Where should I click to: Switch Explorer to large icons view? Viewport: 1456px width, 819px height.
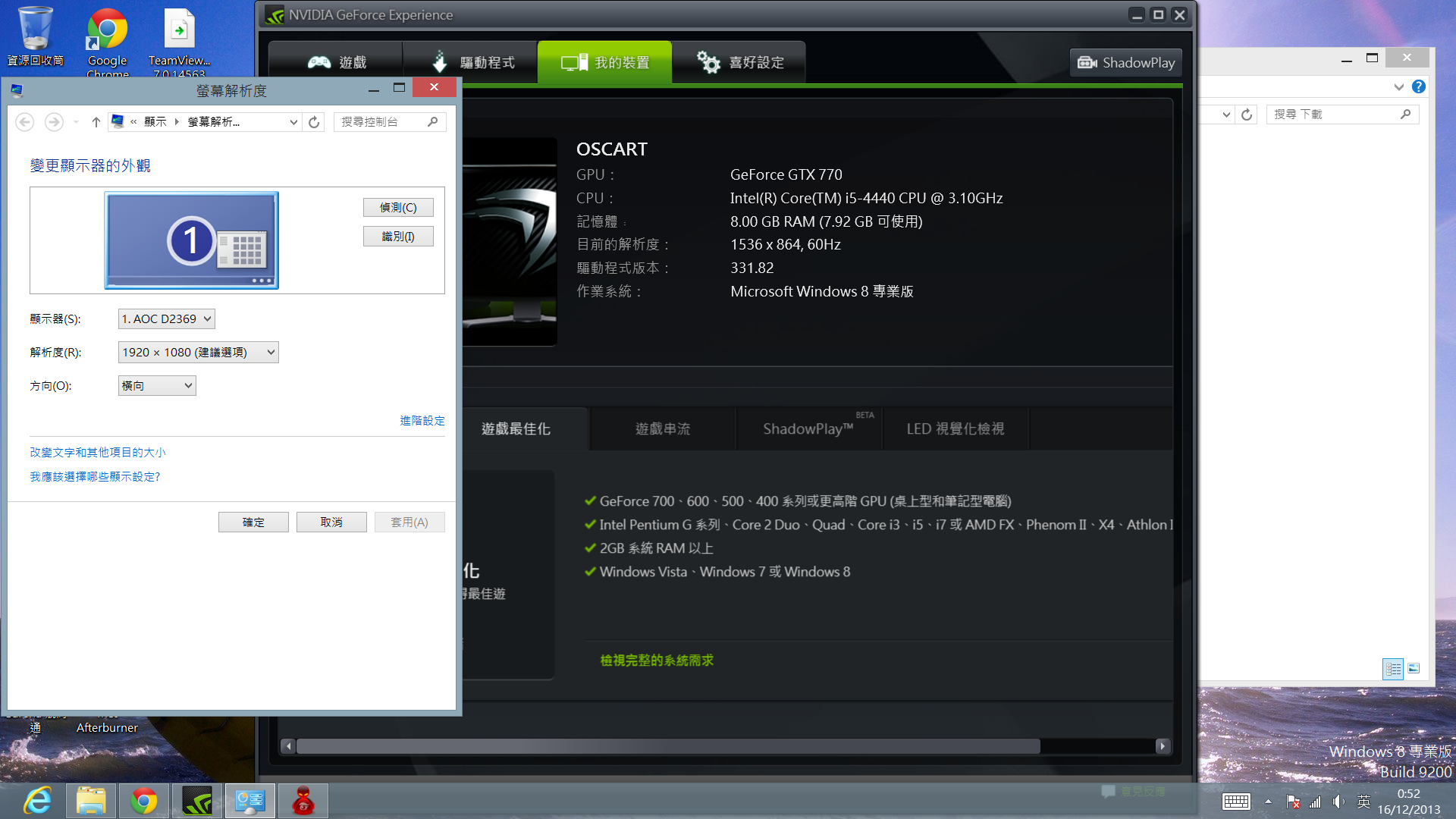point(1414,669)
